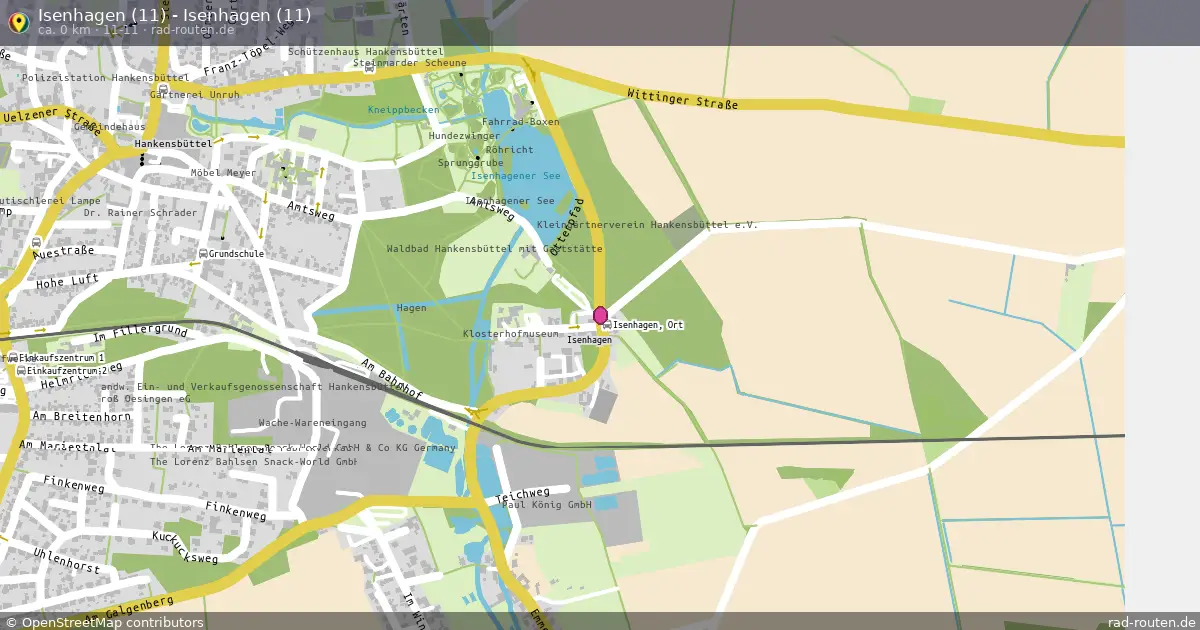Click the Kleingärtnerverein Hankensbüttel e.V. label

click(647, 225)
